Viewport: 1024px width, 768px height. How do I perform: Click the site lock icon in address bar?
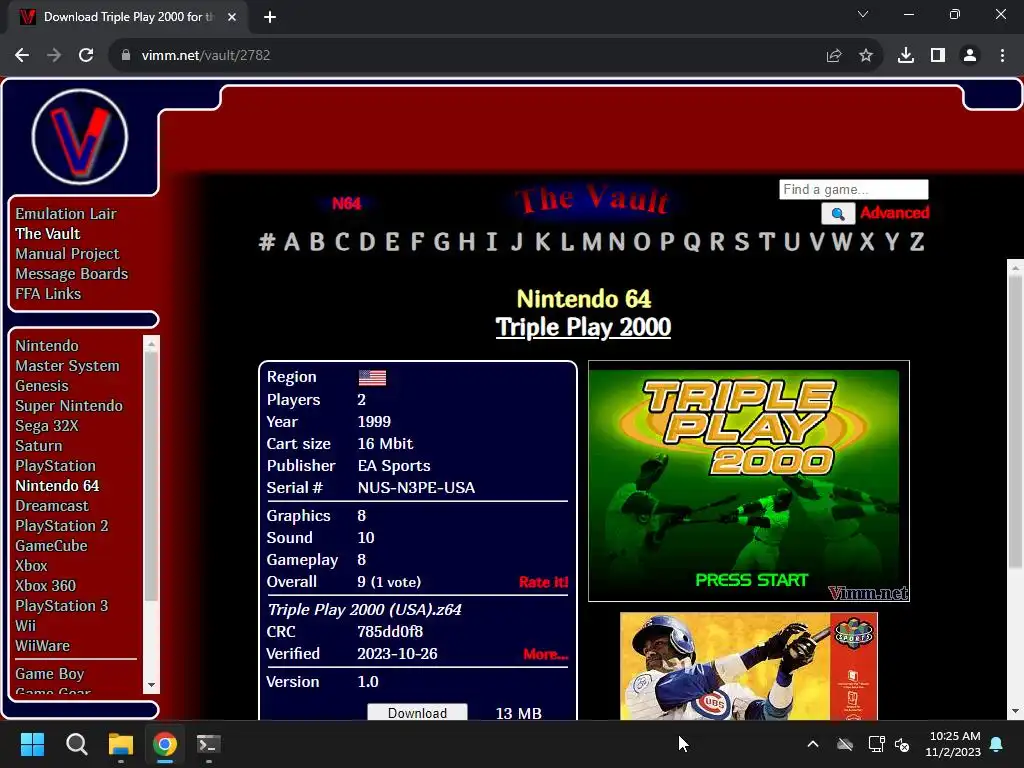126,56
